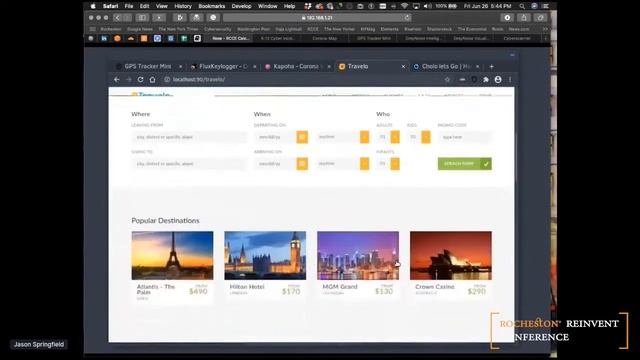Click the Atlantis - The Palm title
Viewport: 640px width, 360px height.
click(x=156, y=289)
